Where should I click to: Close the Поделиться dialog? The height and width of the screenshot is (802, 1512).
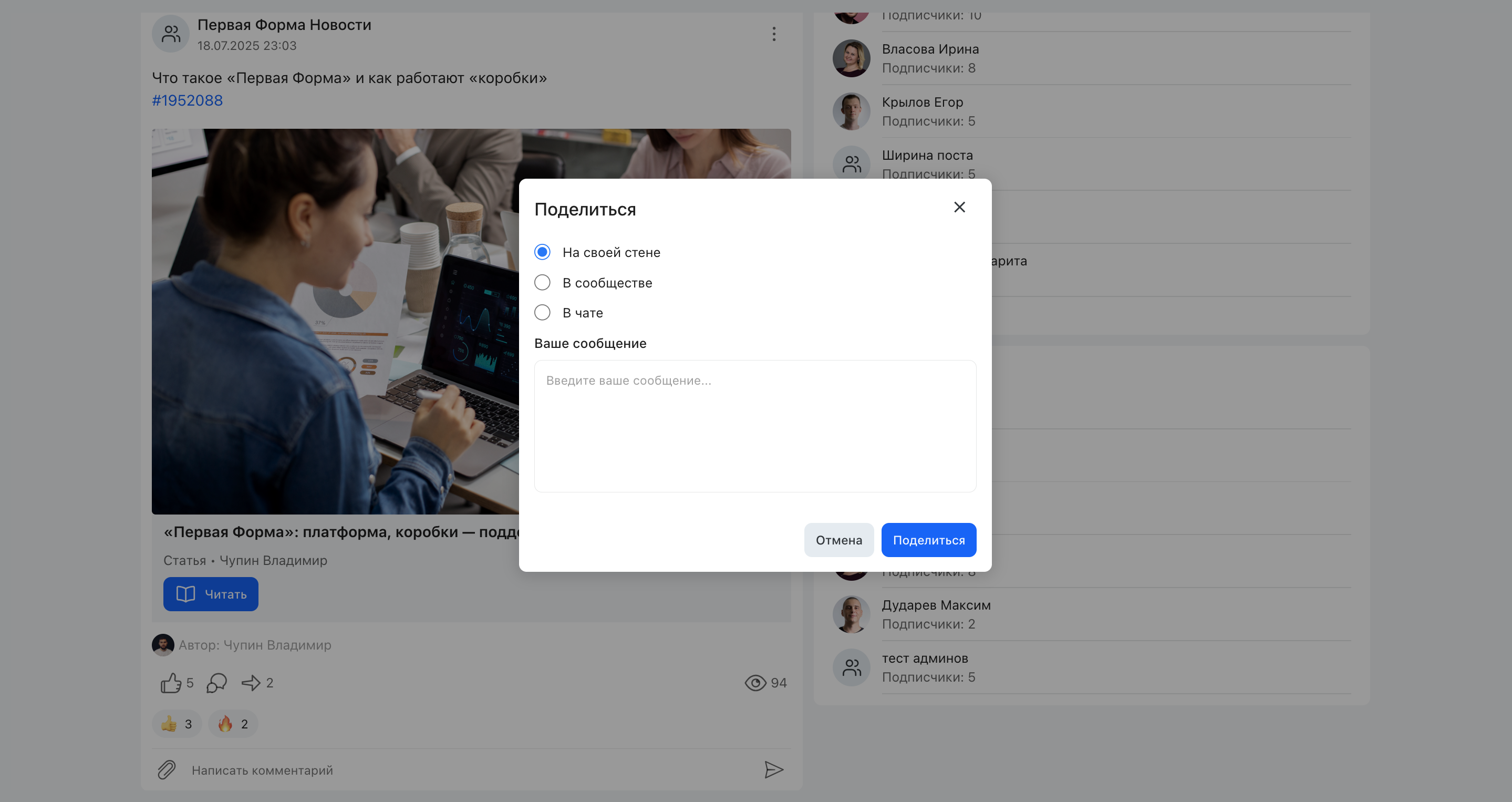coord(959,207)
